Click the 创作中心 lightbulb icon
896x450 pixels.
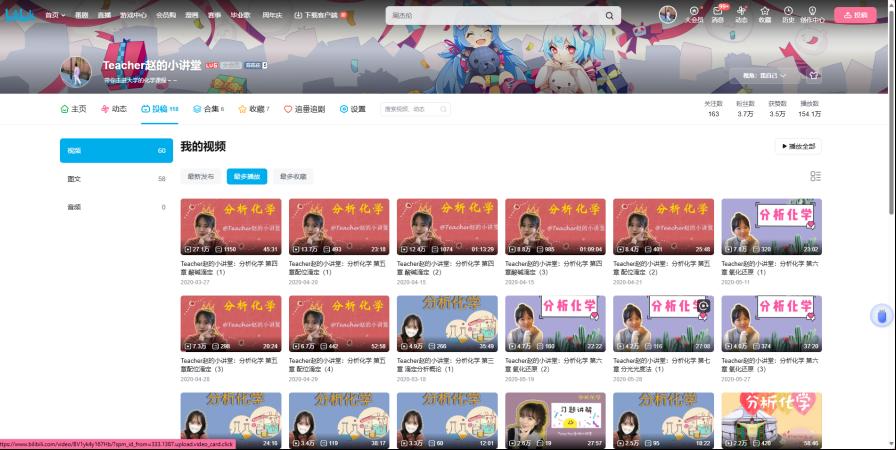point(813,14)
